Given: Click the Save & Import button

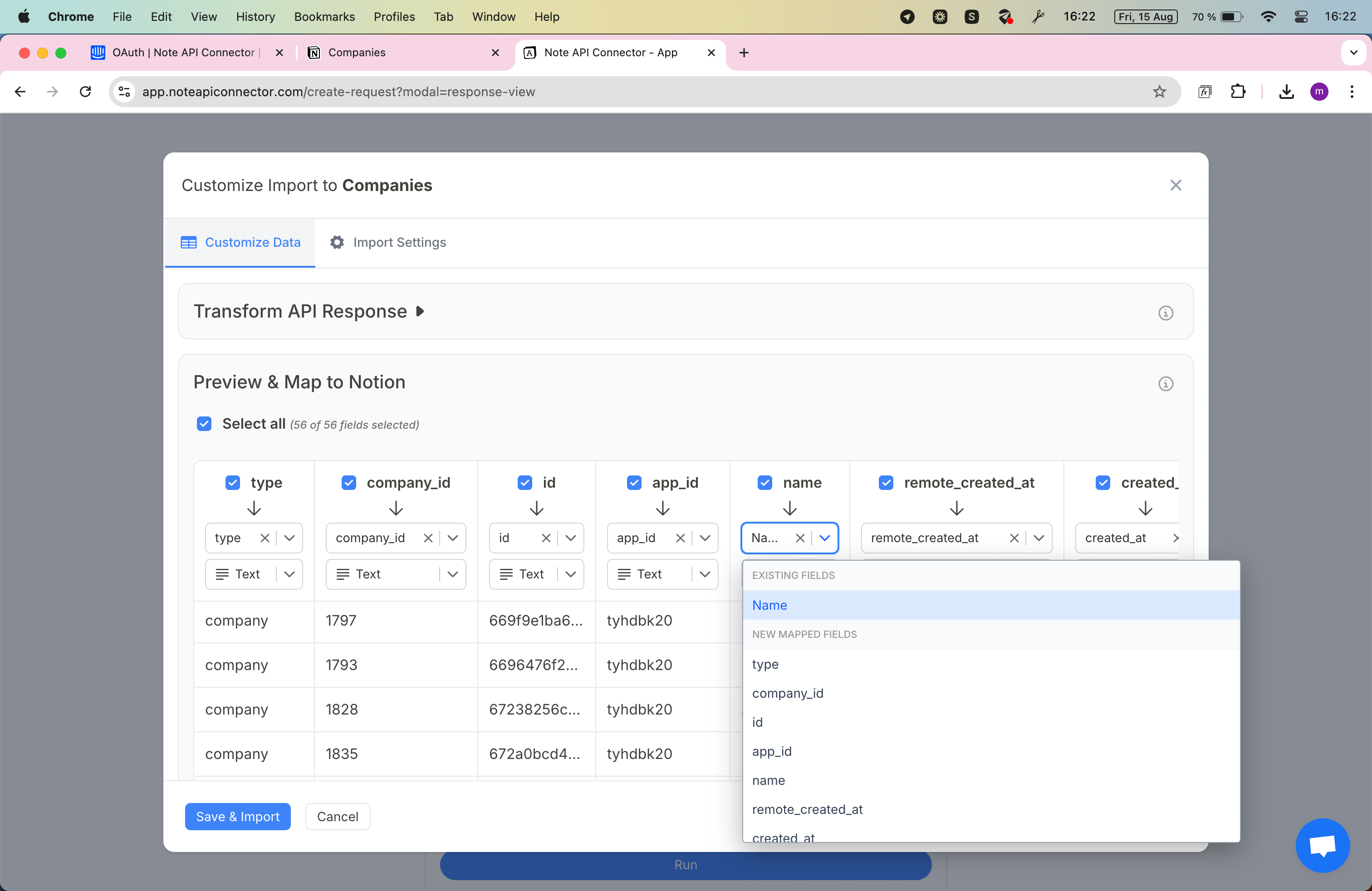Looking at the screenshot, I should coord(237,817).
